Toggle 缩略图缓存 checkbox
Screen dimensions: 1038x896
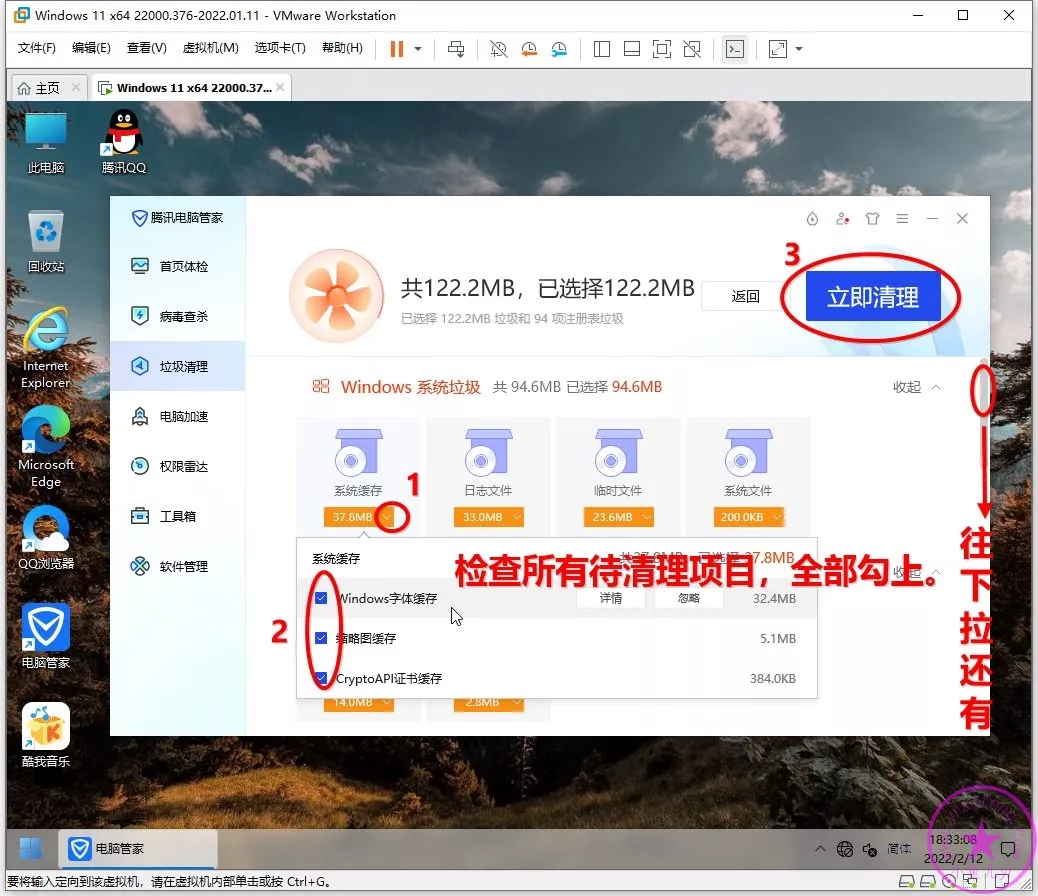coord(321,638)
